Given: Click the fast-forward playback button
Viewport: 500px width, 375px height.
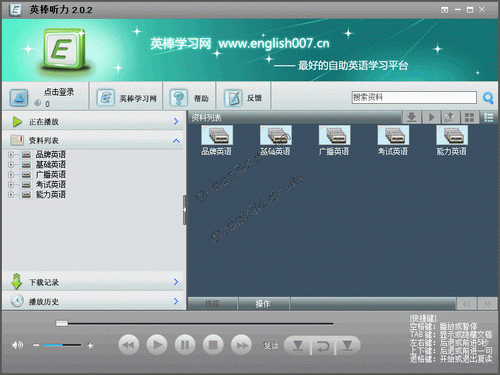Looking at the screenshot, I should click(x=242, y=345).
